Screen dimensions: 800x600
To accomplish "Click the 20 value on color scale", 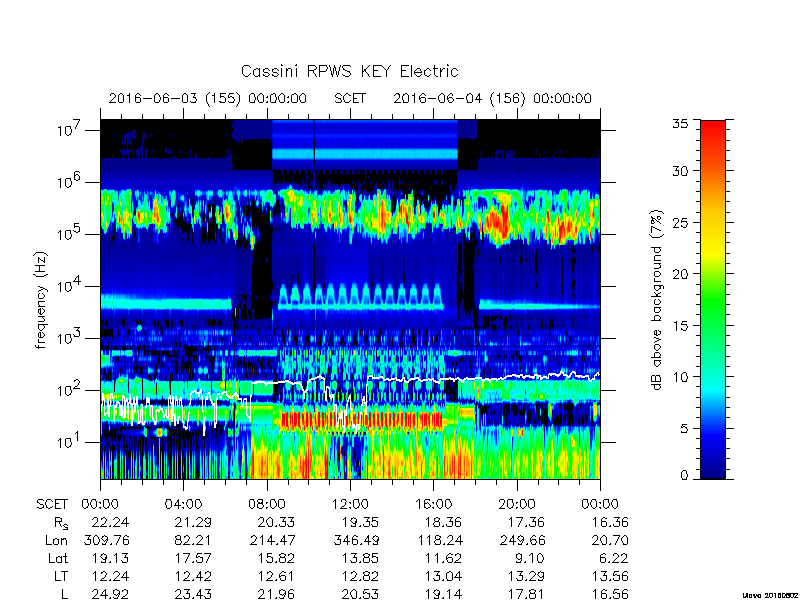I will tap(681, 273).
